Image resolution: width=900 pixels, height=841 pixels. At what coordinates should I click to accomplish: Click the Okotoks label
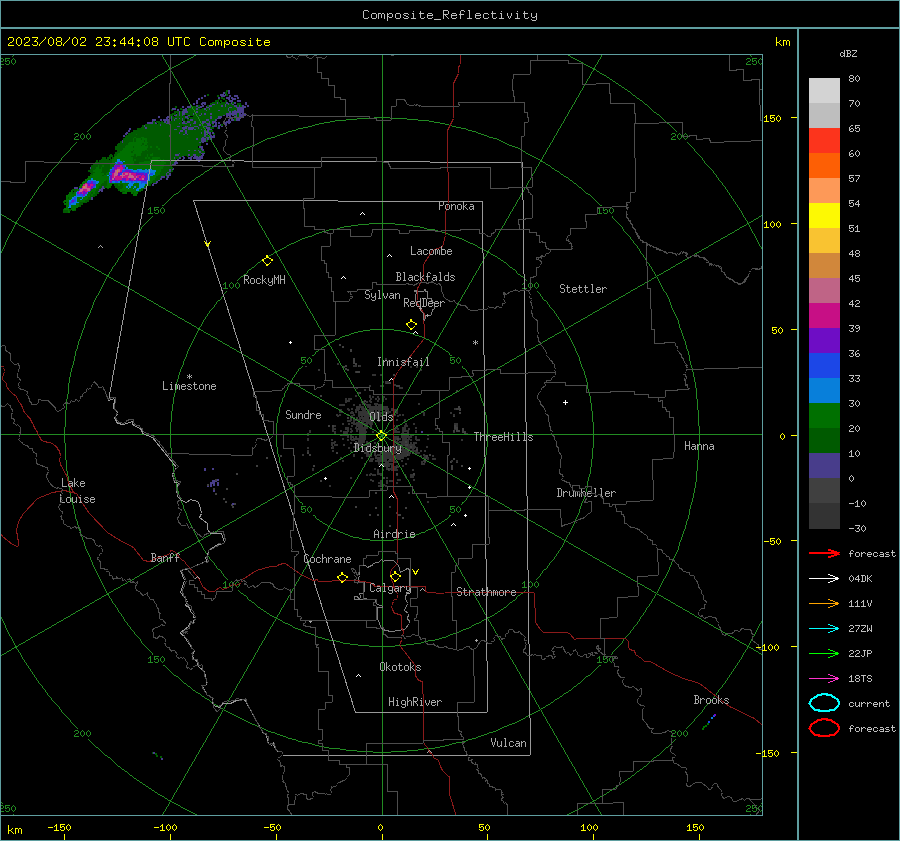coord(400,667)
